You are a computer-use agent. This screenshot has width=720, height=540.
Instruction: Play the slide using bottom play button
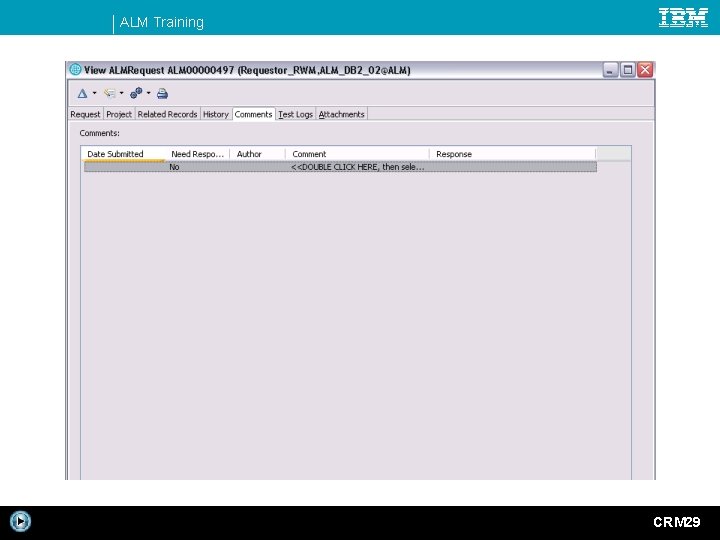(20, 521)
